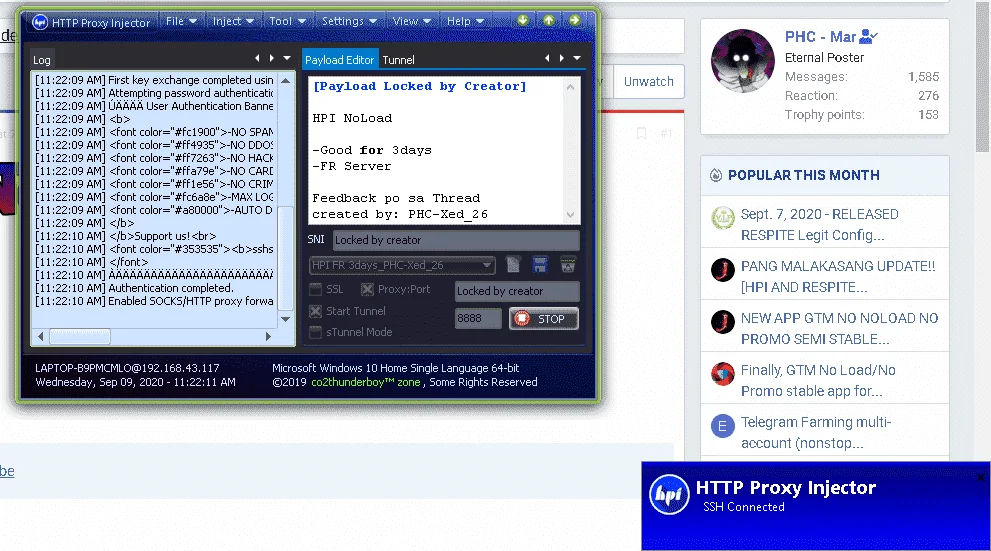Click payload editor scrollbar up arrow
Viewport: 991px width, 551px height.
point(570,87)
